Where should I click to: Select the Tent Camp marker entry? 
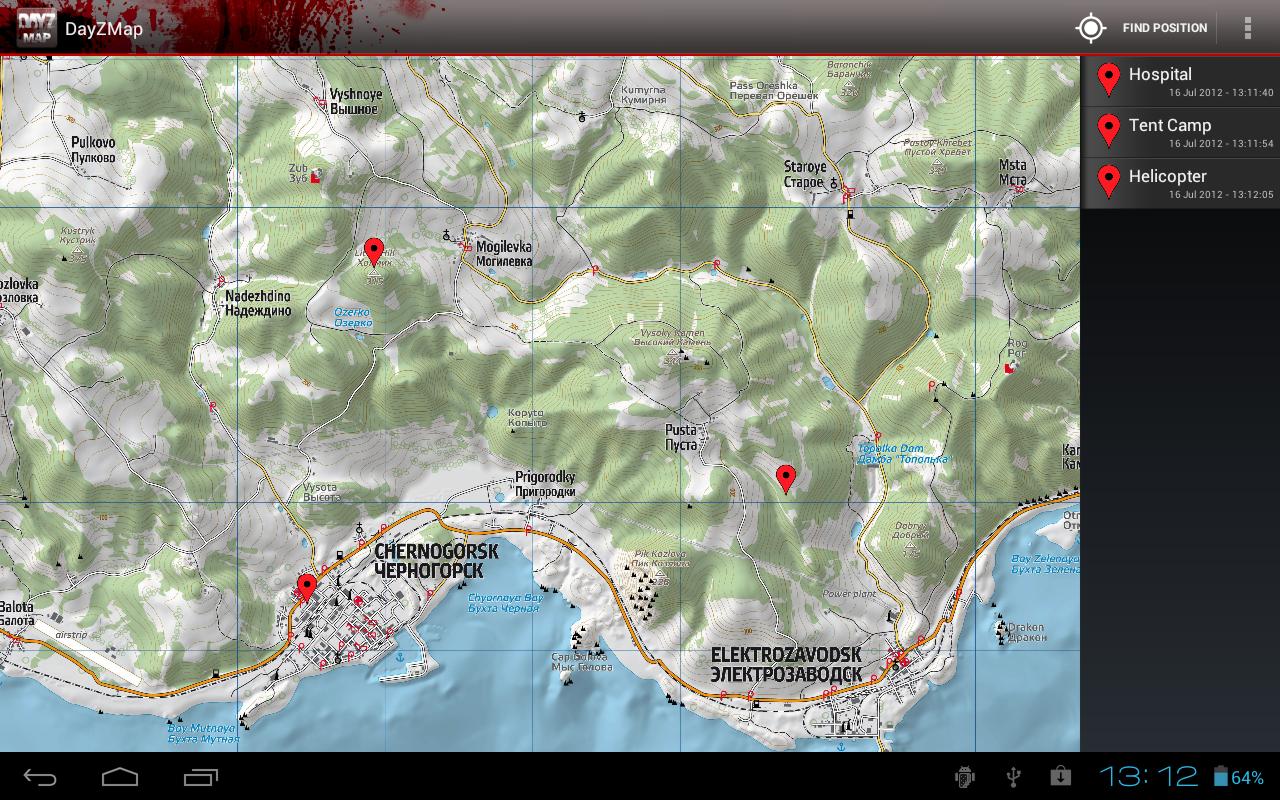1181,133
